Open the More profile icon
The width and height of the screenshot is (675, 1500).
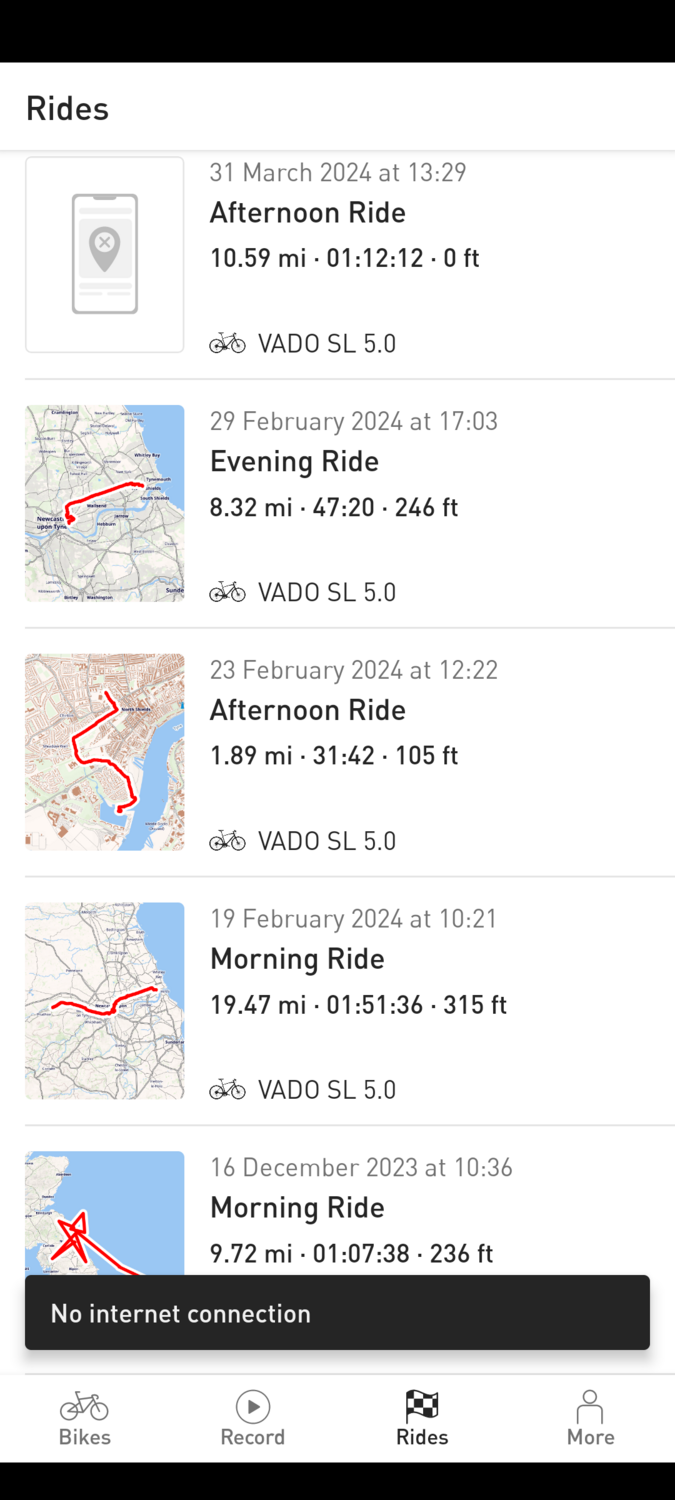(x=590, y=1406)
